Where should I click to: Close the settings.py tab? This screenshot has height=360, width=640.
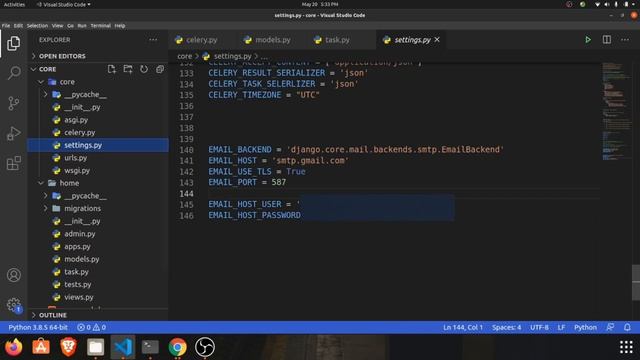(437, 40)
